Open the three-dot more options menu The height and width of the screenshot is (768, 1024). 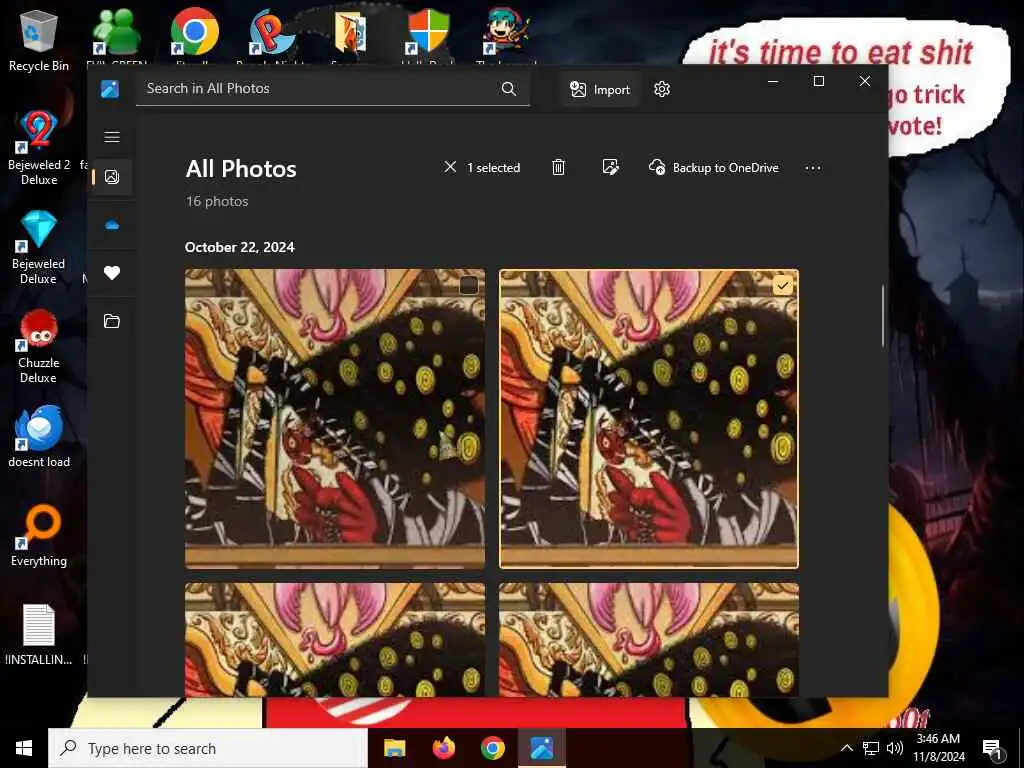click(x=813, y=168)
